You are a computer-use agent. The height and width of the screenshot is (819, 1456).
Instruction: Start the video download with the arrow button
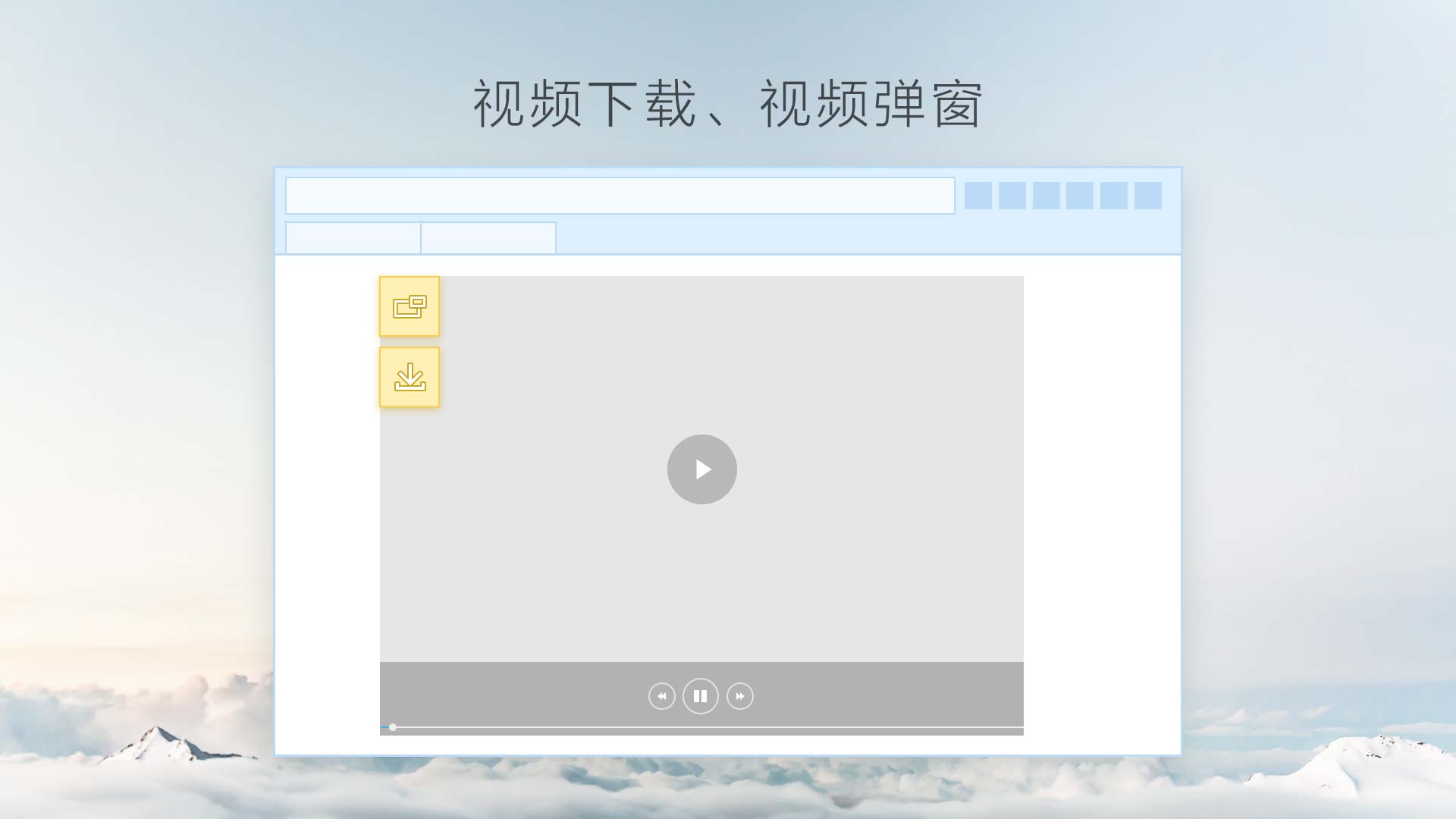coord(409,377)
